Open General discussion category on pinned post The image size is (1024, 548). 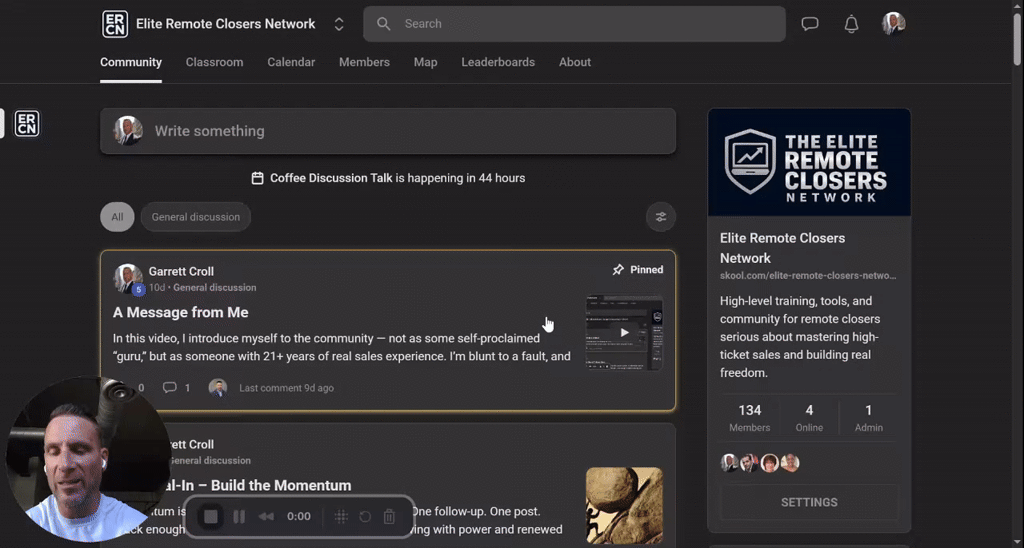pyautogui.click(x=214, y=287)
